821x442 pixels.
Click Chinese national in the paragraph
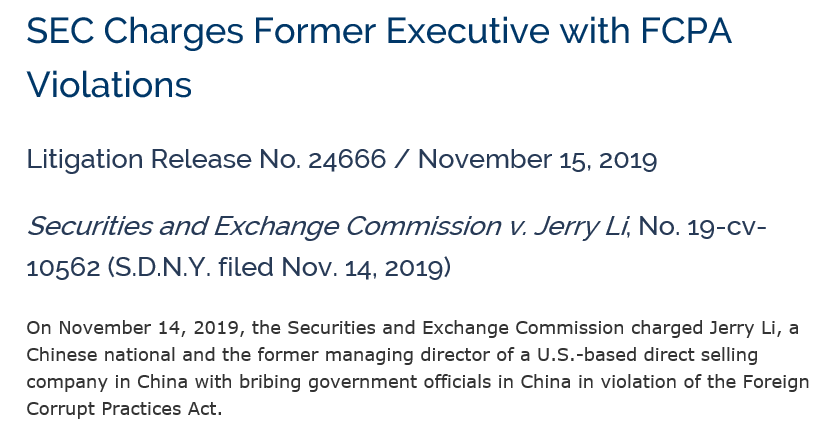[x=101, y=355]
